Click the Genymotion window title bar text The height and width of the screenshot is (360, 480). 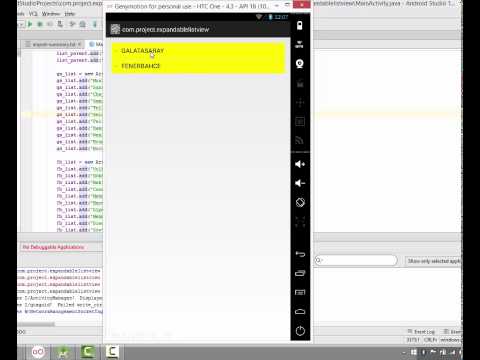pyautogui.click(x=192, y=6)
